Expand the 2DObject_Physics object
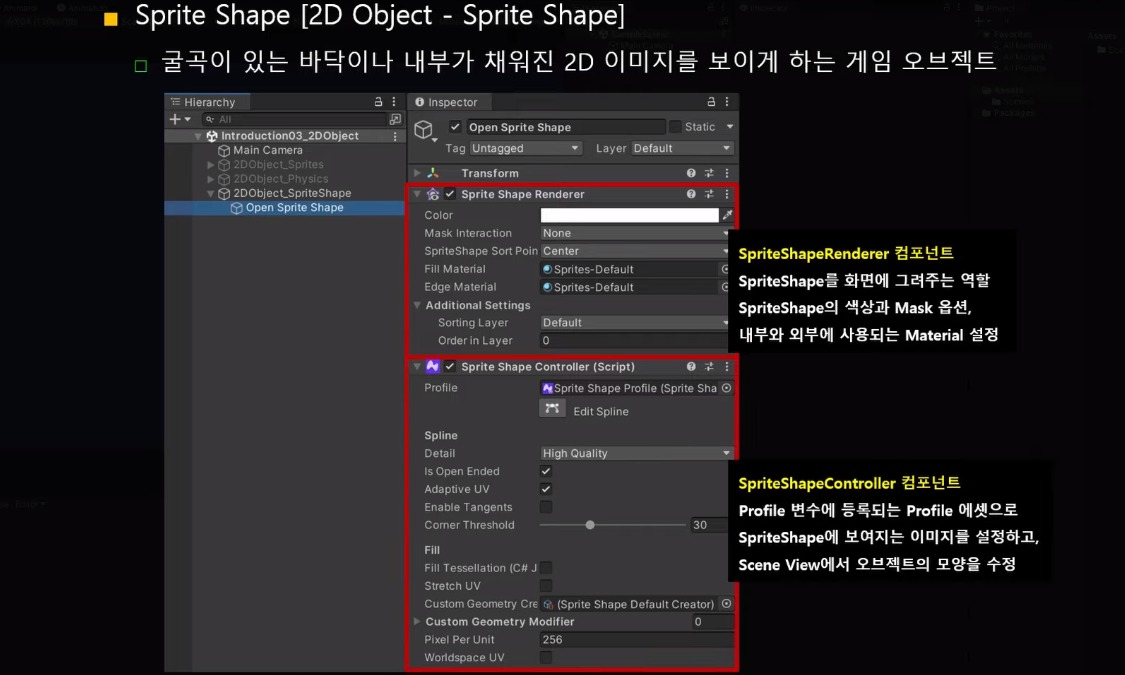 tap(210, 179)
